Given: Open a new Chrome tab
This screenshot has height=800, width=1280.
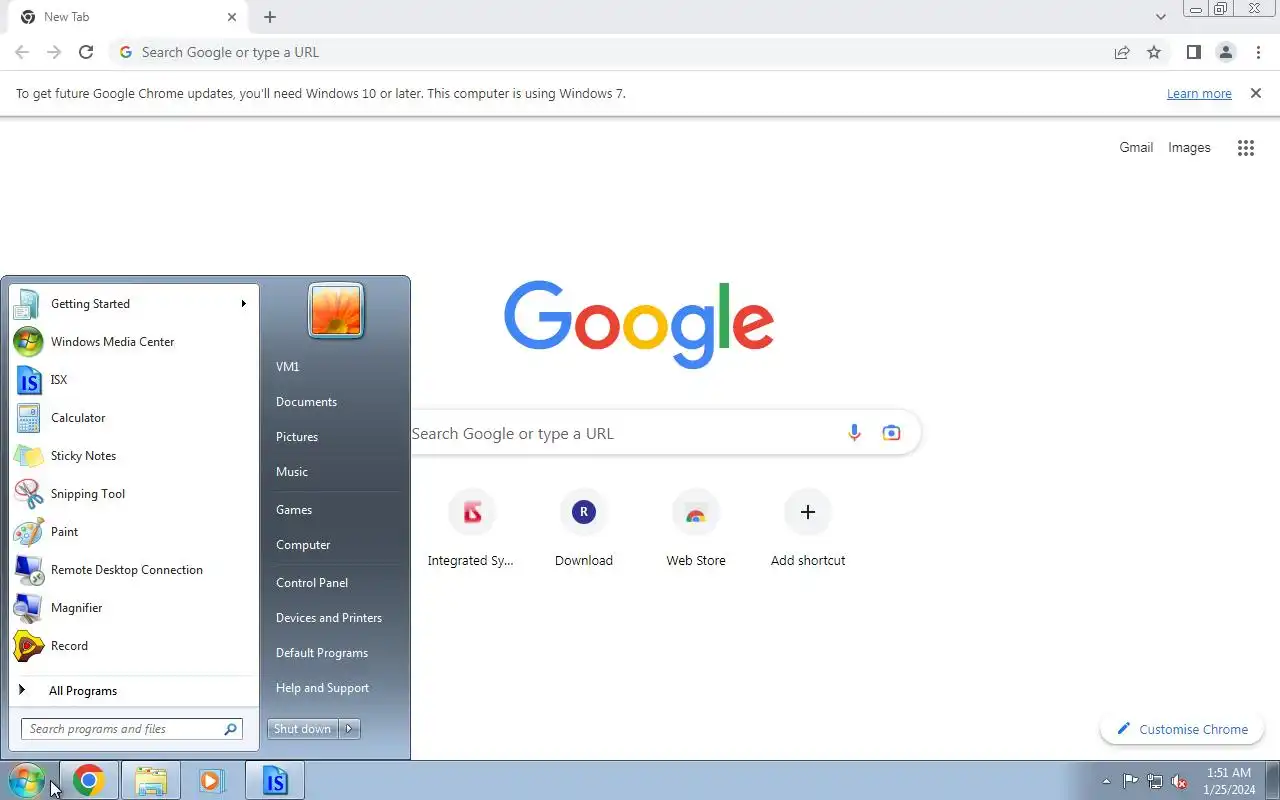Looking at the screenshot, I should pos(270,17).
